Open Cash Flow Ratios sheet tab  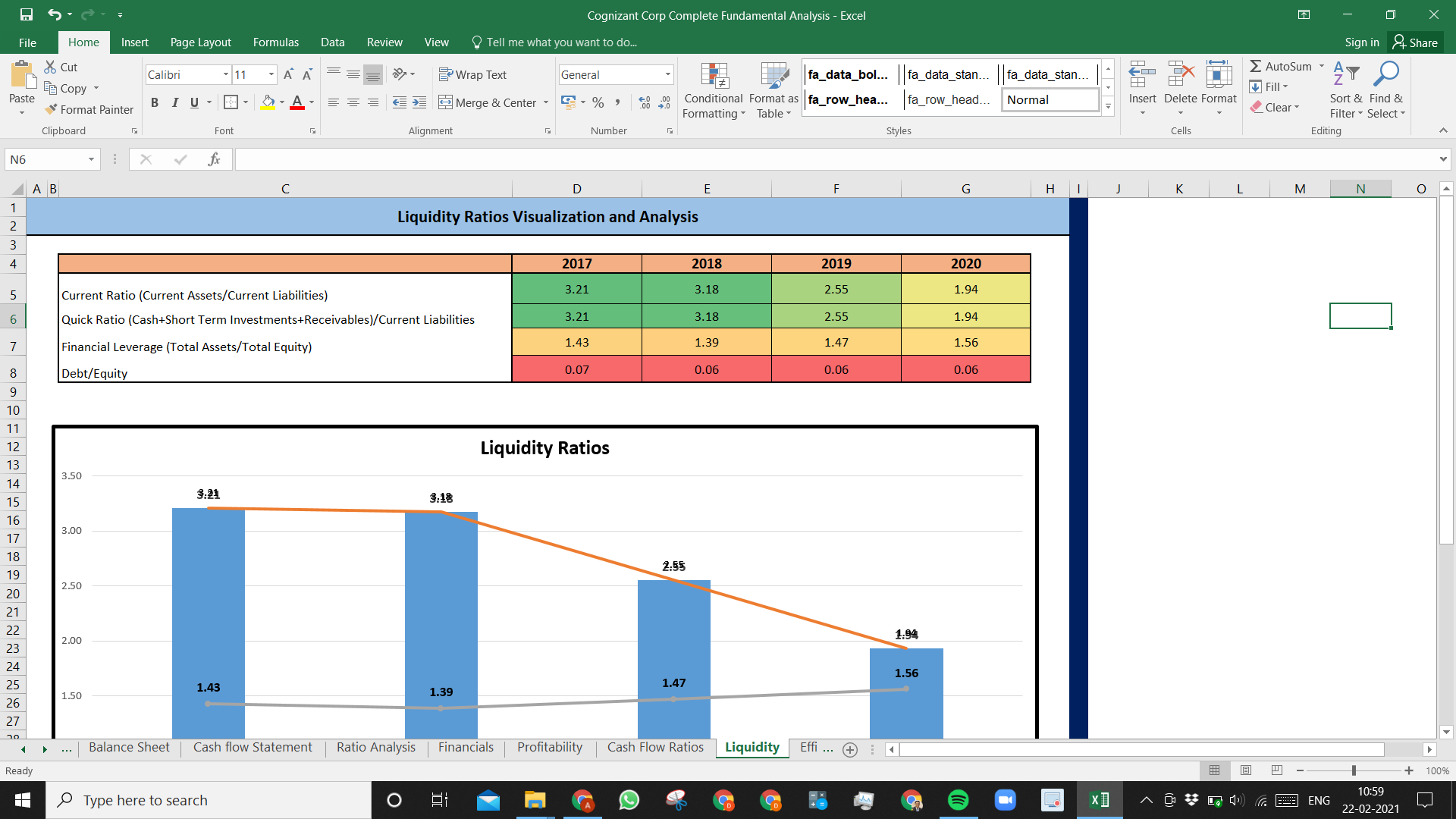(655, 748)
